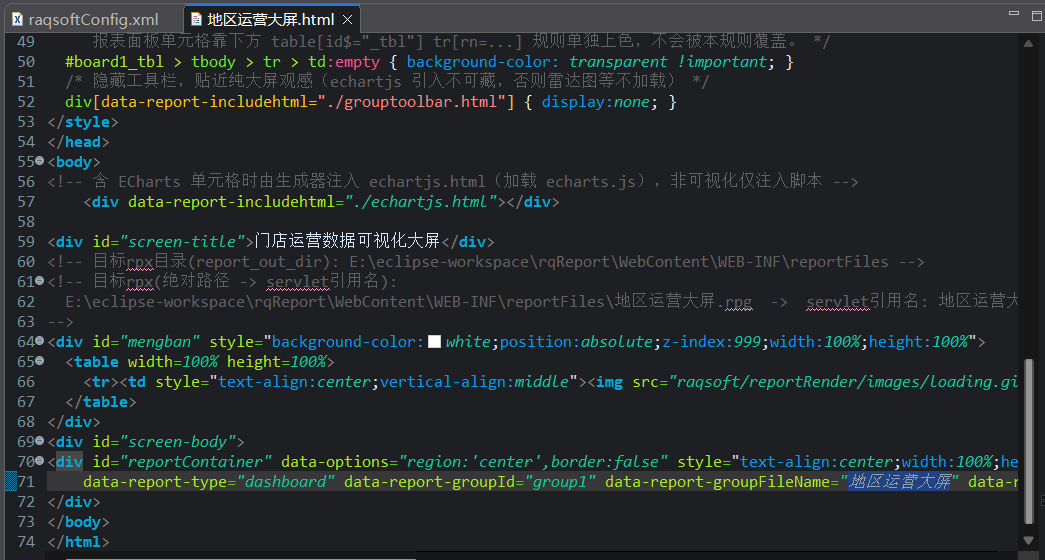1045x560 pixels.
Task: Click the closing html tag on line 74
Action: (79, 542)
